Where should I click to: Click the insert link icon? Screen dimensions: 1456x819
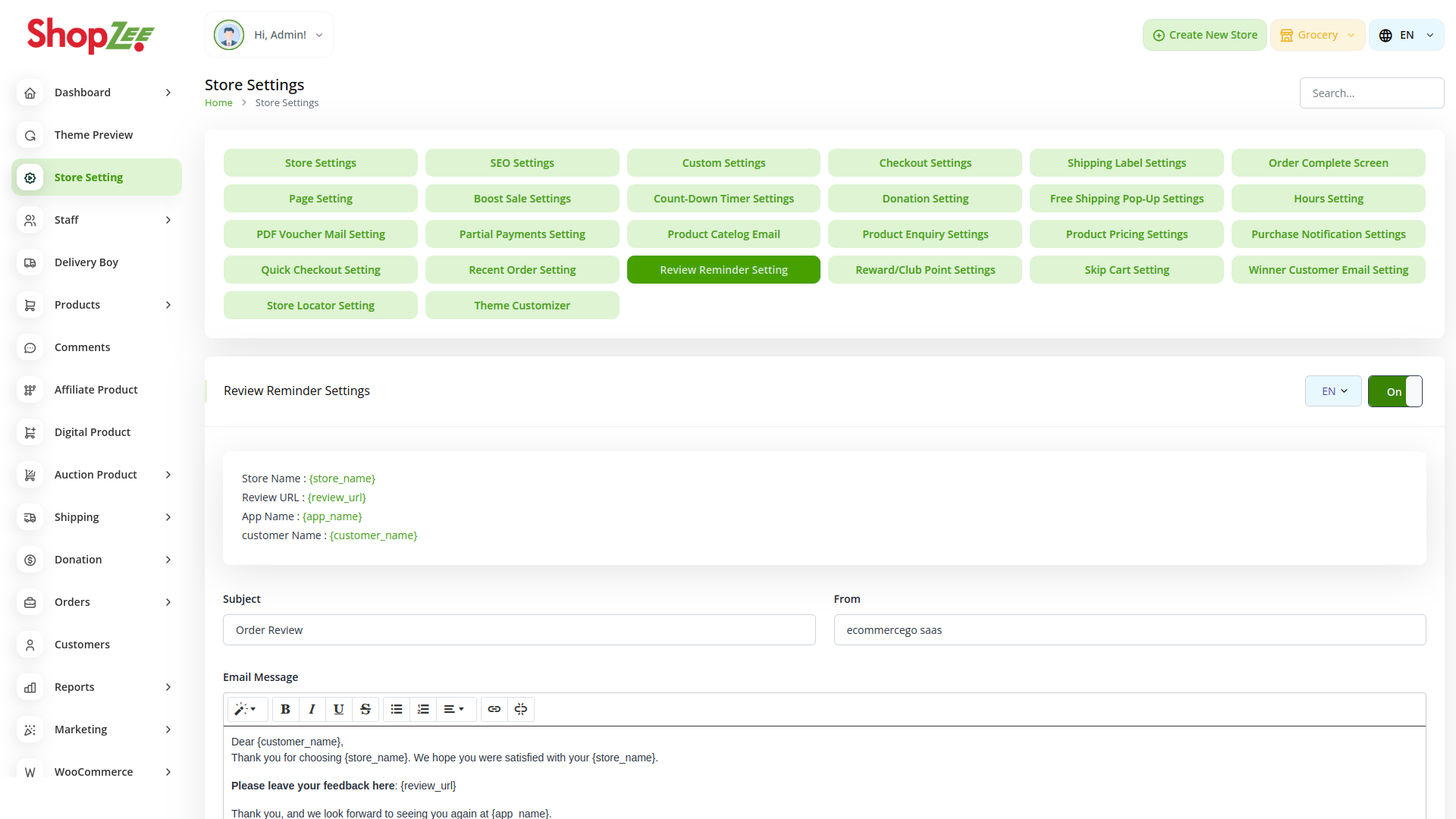pos(494,709)
